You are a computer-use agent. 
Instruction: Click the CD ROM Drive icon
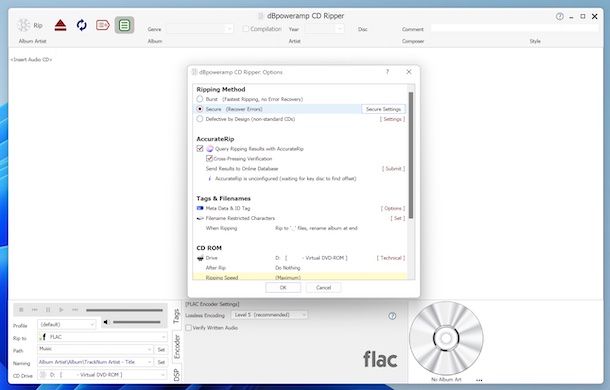pos(200,258)
